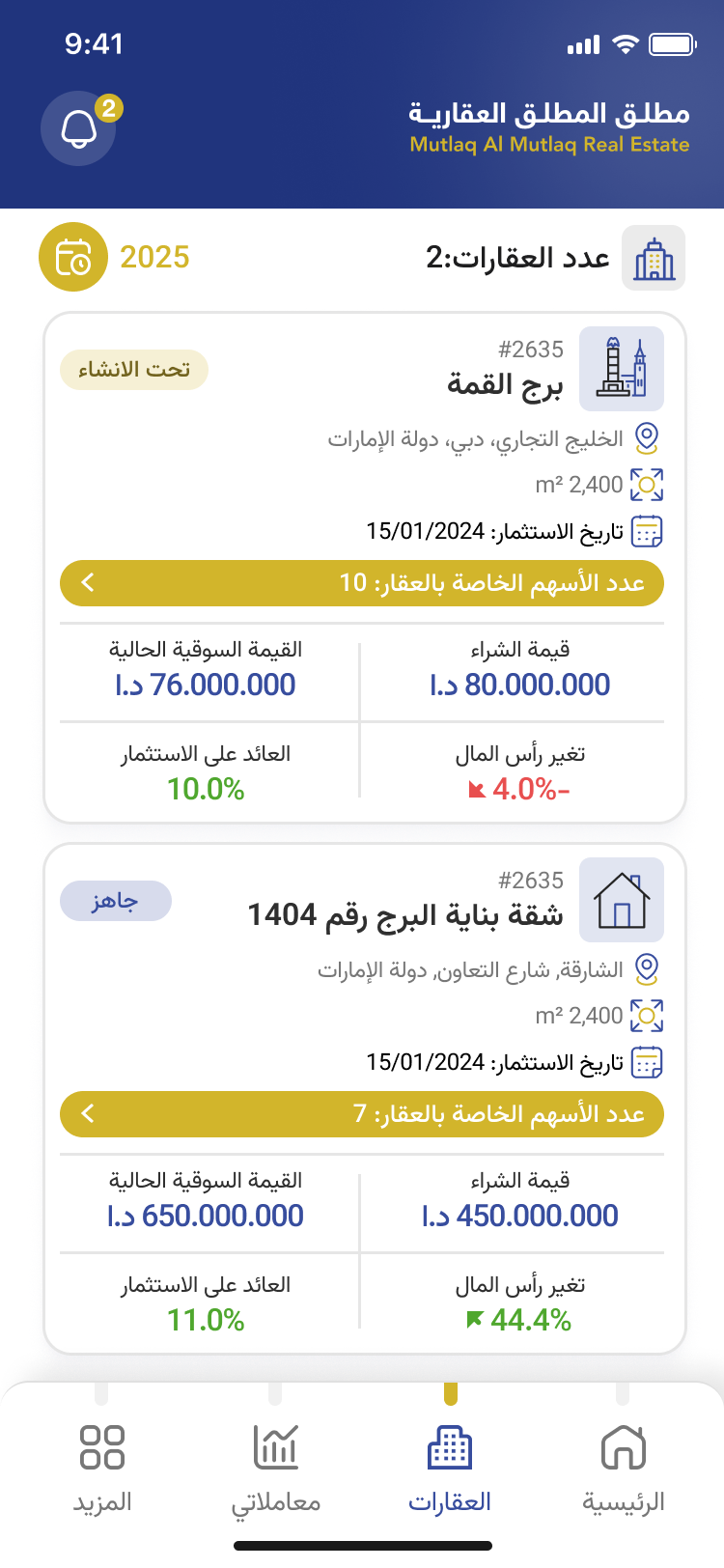Tap the برج القمة tower thumbnail

click(x=622, y=369)
